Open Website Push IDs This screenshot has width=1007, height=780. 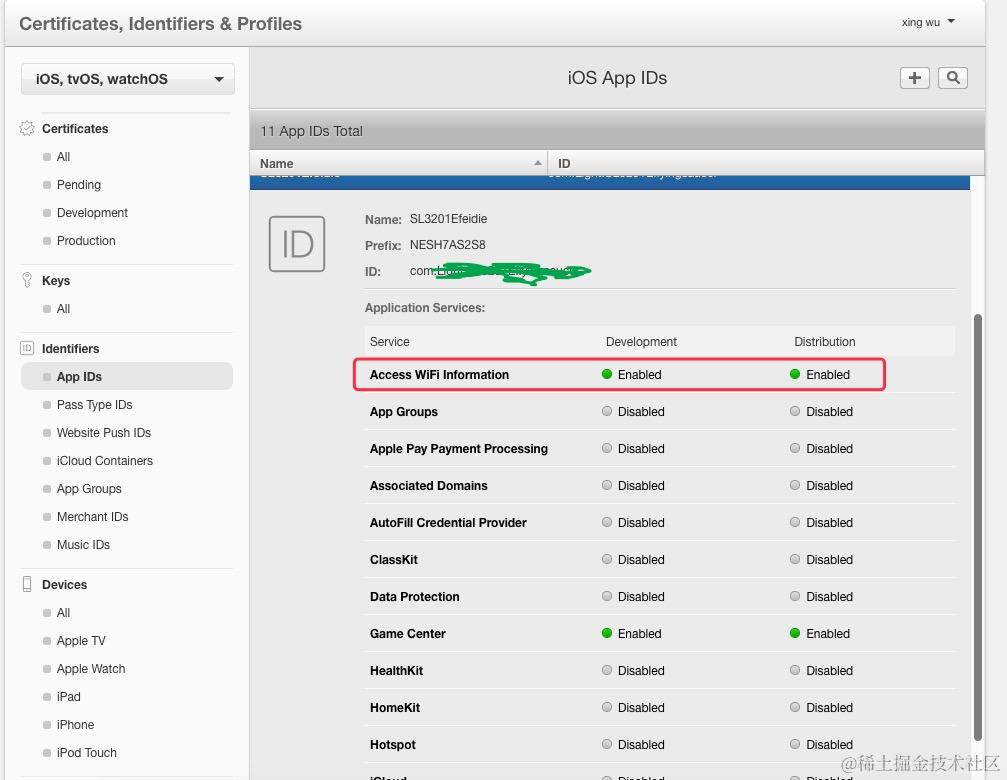click(103, 433)
